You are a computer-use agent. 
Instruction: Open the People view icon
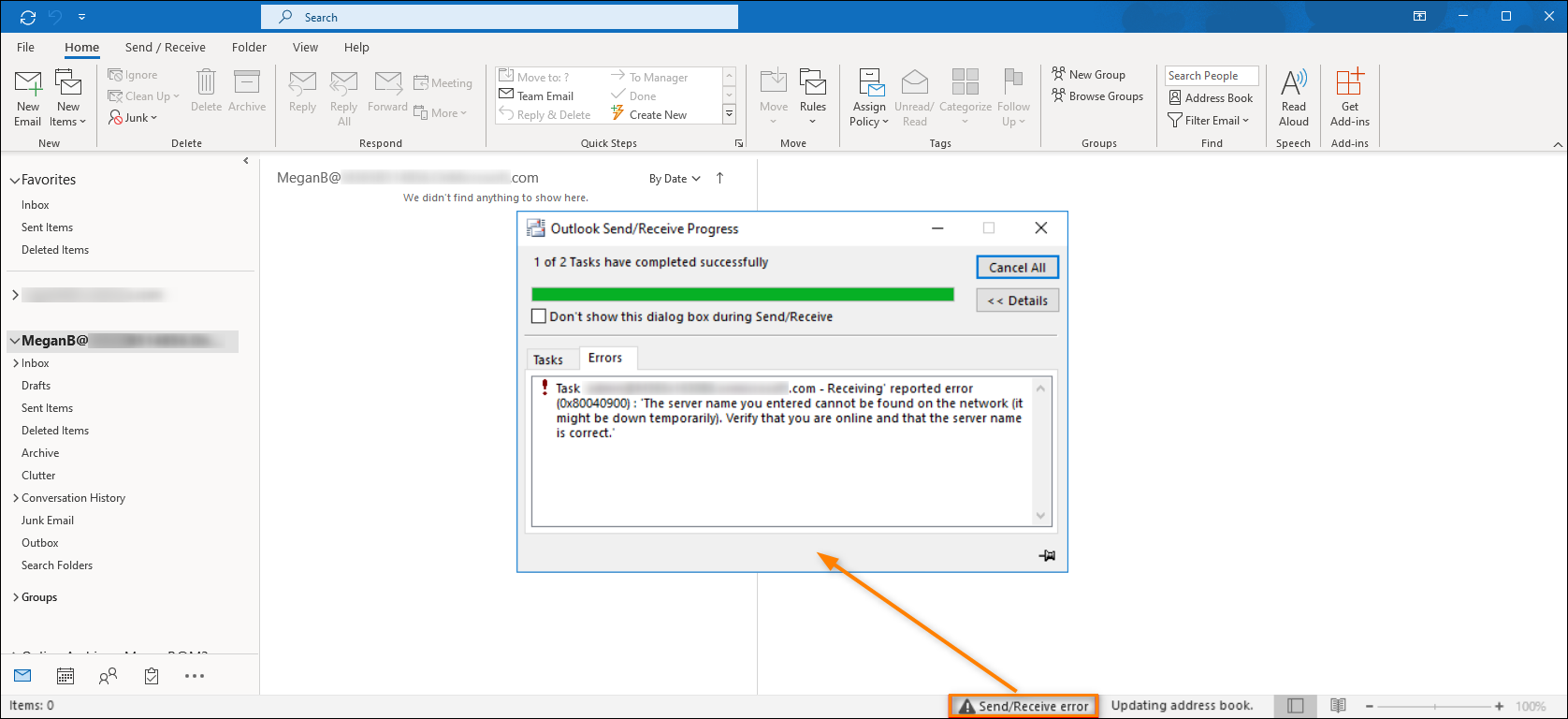point(109,676)
